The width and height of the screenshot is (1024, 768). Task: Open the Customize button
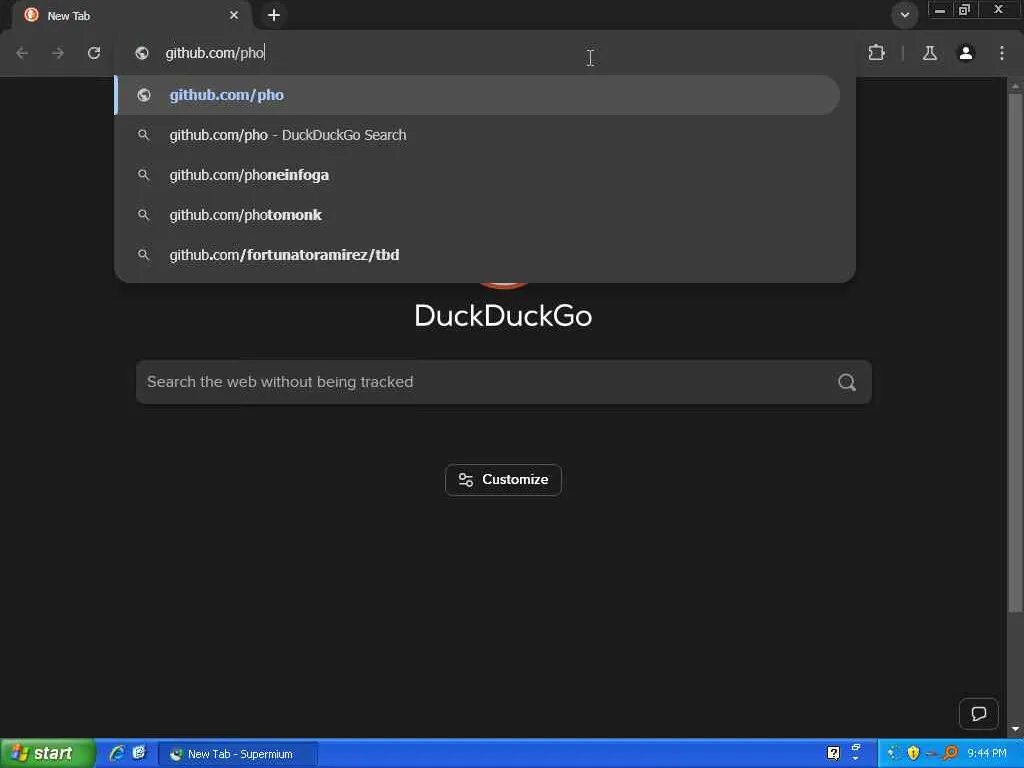(x=503, y=480)
